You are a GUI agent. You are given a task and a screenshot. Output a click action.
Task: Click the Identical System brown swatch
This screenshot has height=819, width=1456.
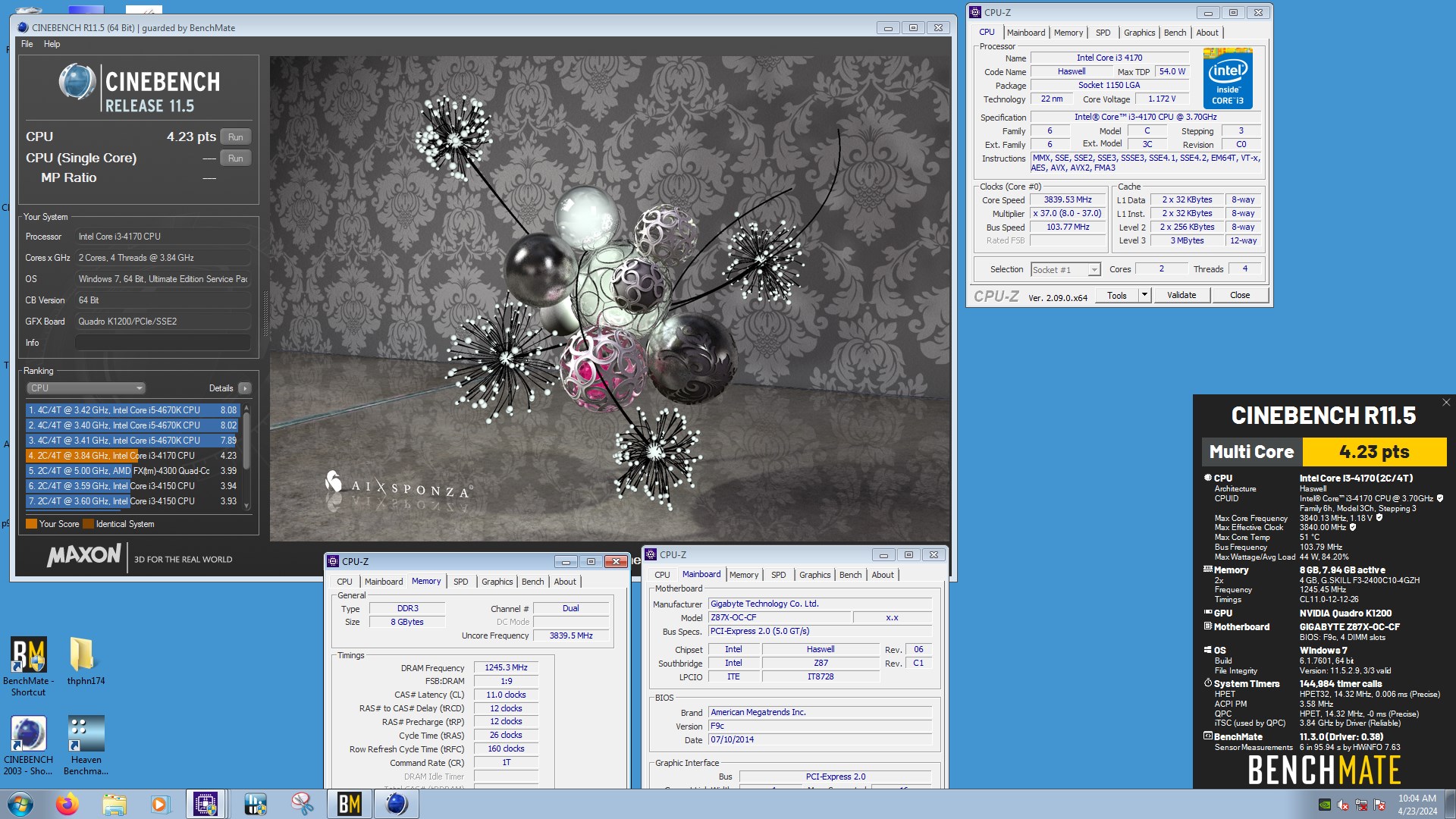pyautogui.click(x=88, y=524)
